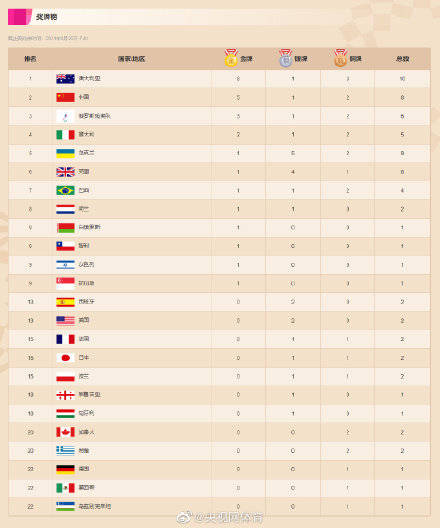Click the Italy flag icon
Screen dimensions: 440x528
tap(65, 135)
